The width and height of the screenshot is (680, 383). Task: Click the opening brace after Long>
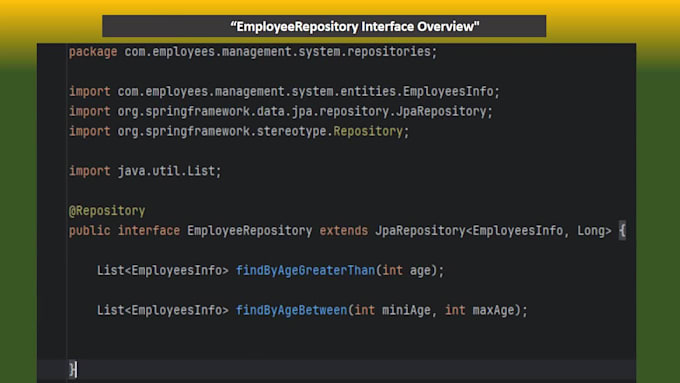pyautogui.click(x=622, y=231)
